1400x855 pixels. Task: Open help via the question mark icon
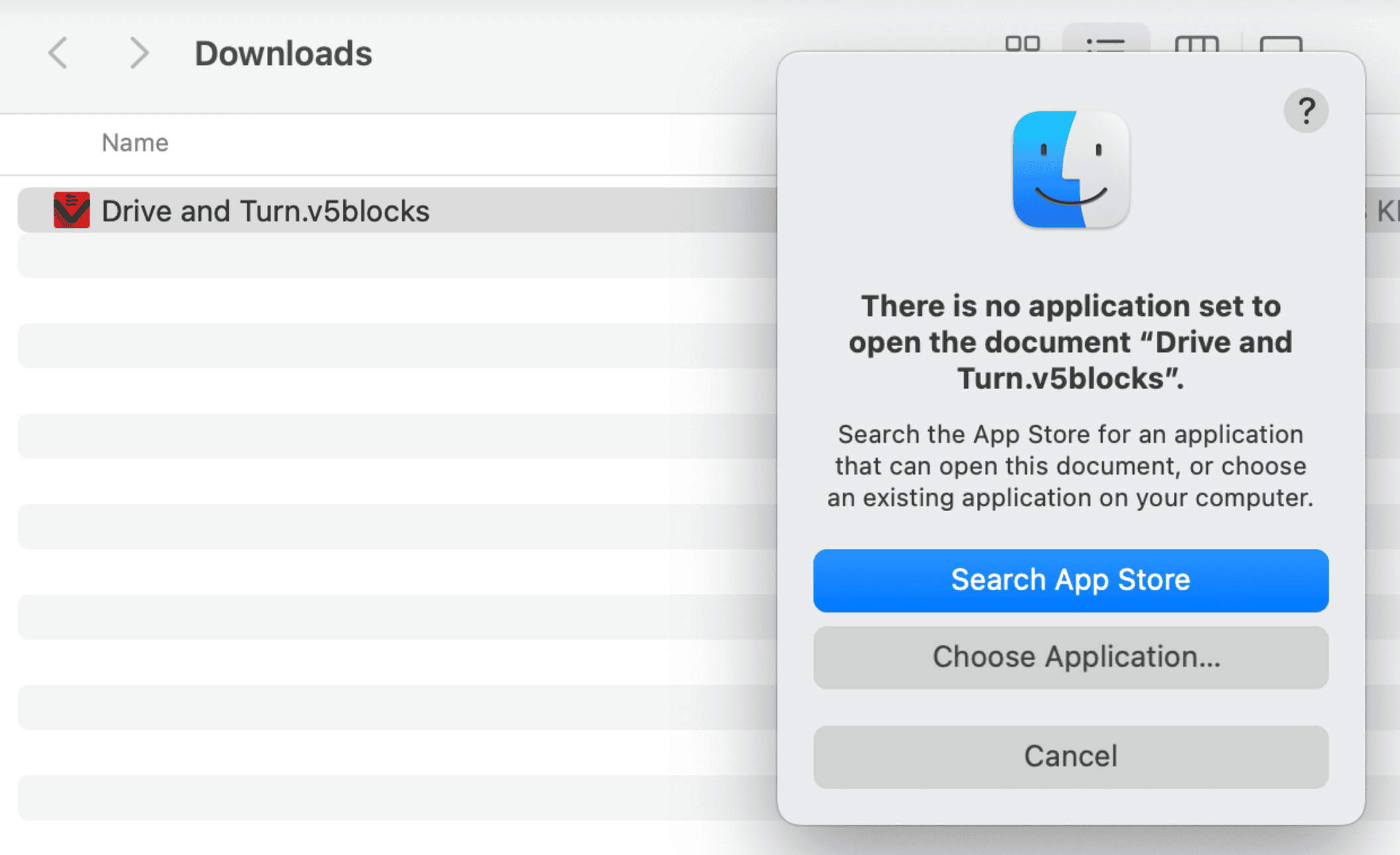[1305, 111]
